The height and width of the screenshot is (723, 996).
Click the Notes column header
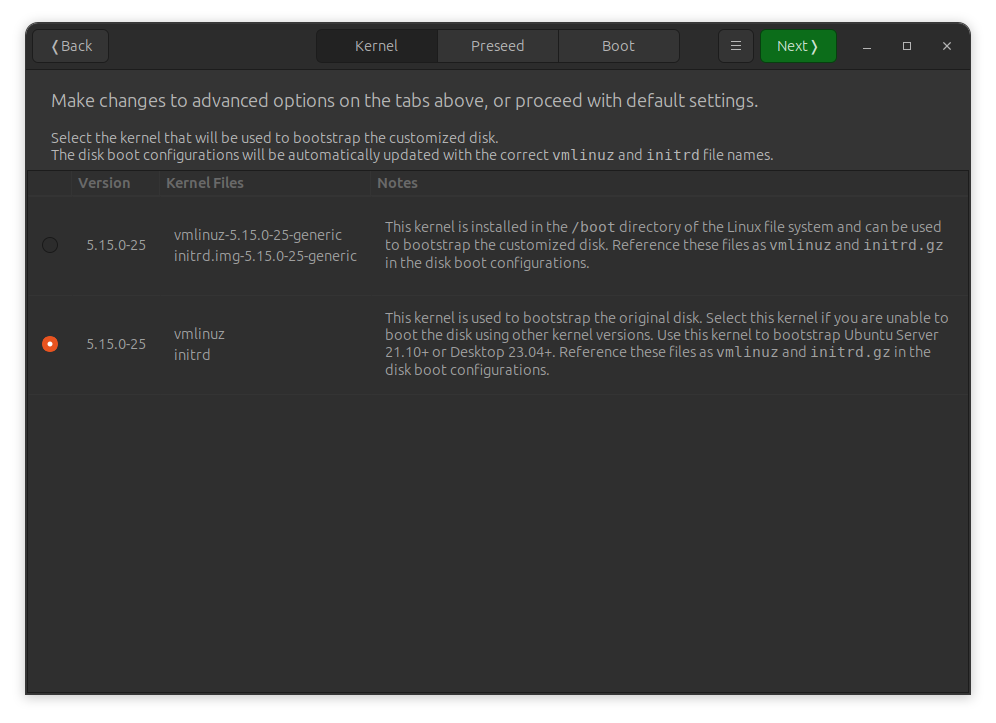[397, 183]
